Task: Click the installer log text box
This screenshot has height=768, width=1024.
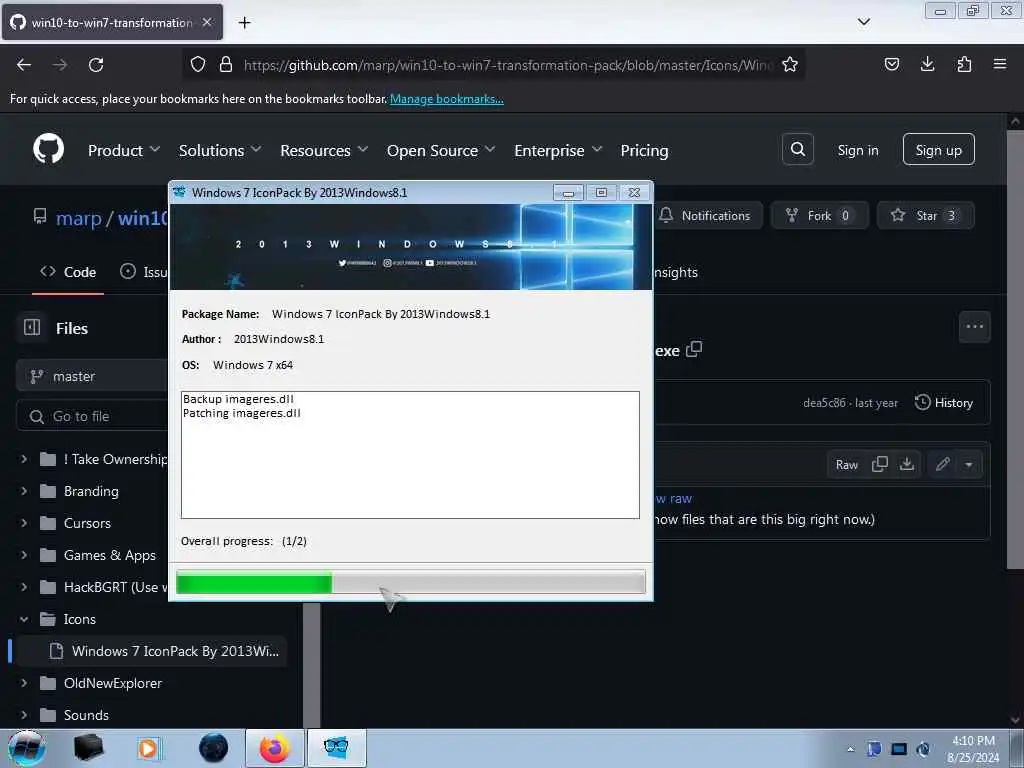Action: 410,455
